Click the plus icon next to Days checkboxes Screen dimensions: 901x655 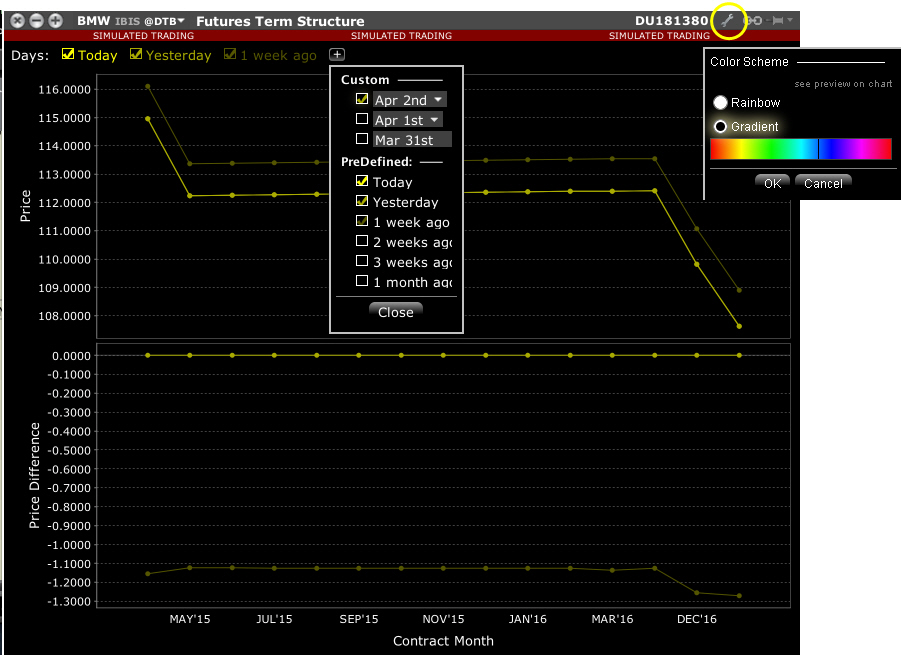pyautogui.click(x=337, y=55)
